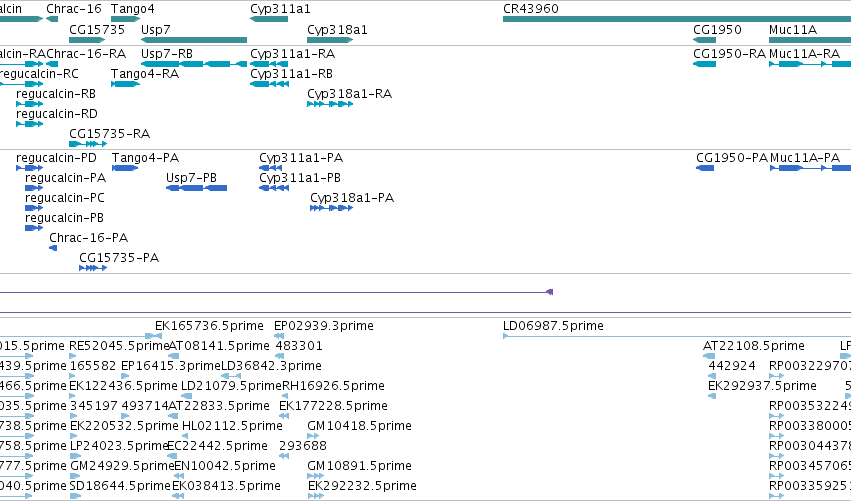Click the SD18644.5prime EST

point(75,496)
